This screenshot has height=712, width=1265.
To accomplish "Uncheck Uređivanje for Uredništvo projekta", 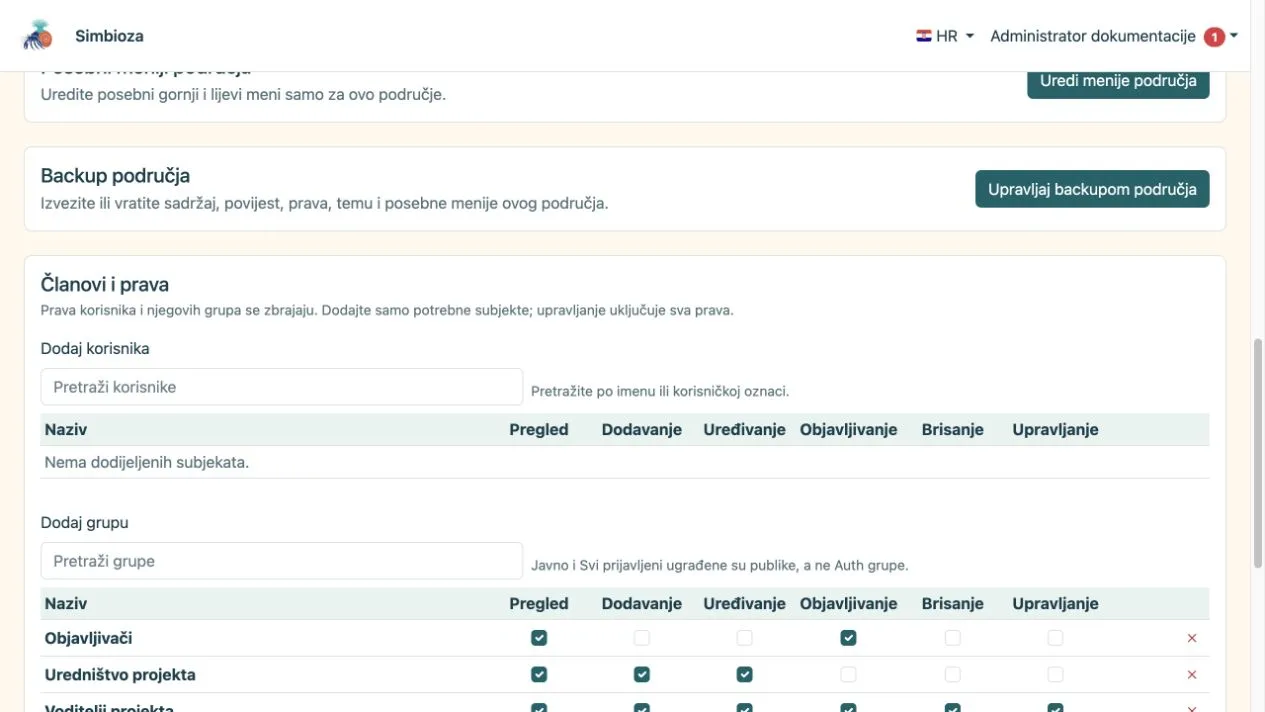I will tap(744, 675).
